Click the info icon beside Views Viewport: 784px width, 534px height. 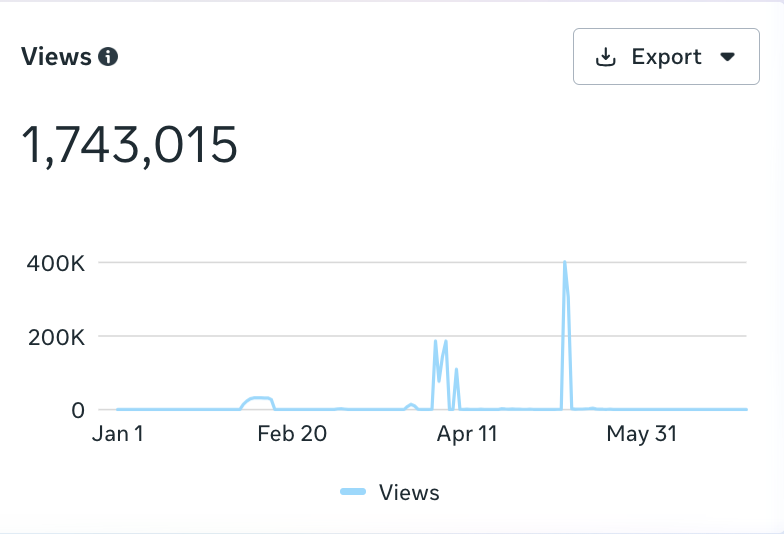pyautogui.click(x=108, y=57)
